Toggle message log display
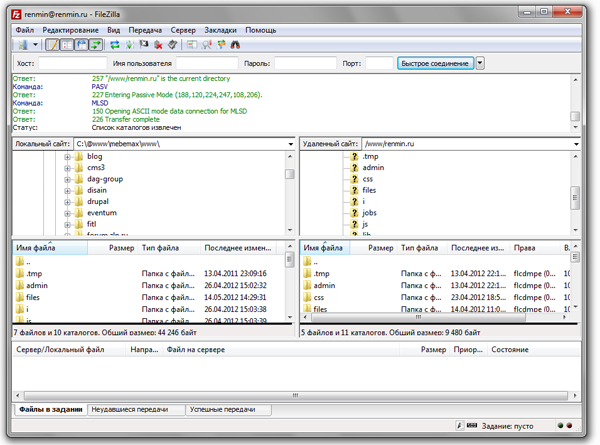This screenshot has height=445, width=600. click(x=52, y=45)
